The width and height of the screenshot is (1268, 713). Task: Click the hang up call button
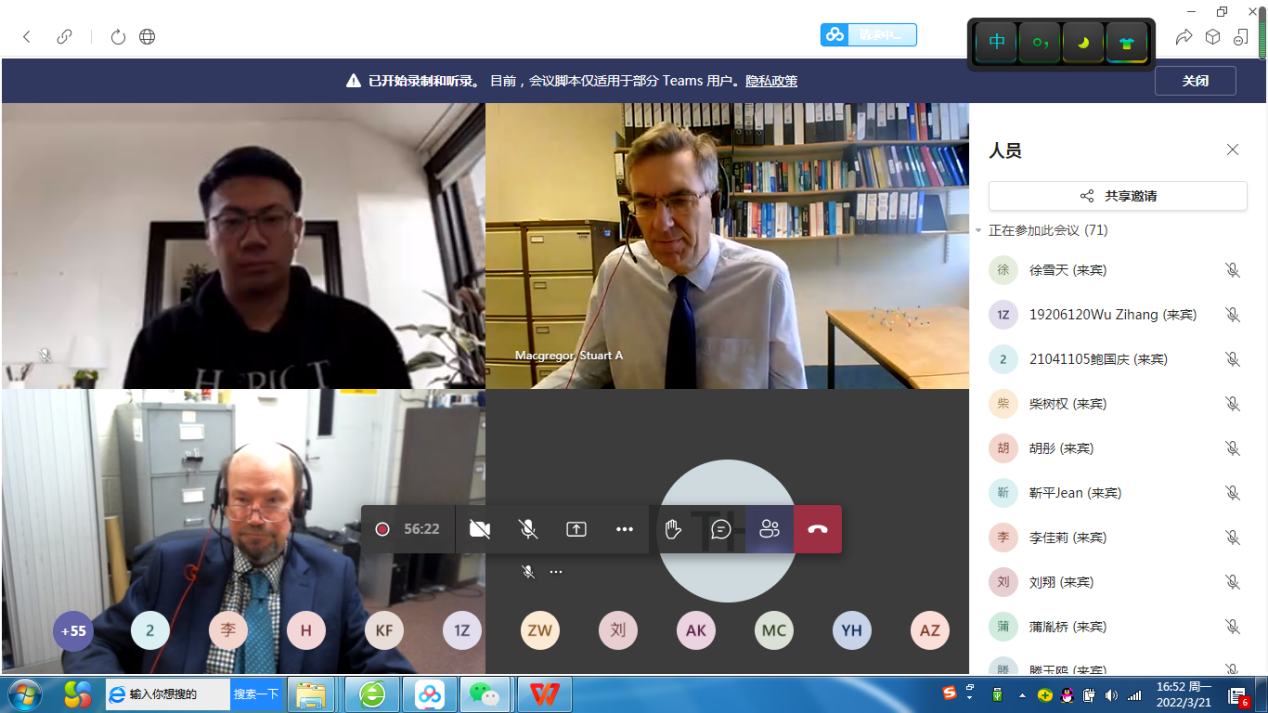817,529
